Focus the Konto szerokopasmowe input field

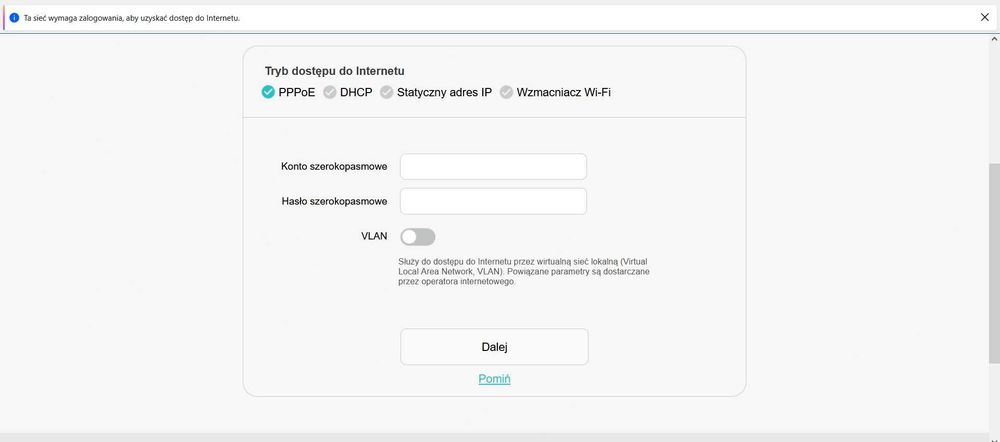[x=493, y=166]
